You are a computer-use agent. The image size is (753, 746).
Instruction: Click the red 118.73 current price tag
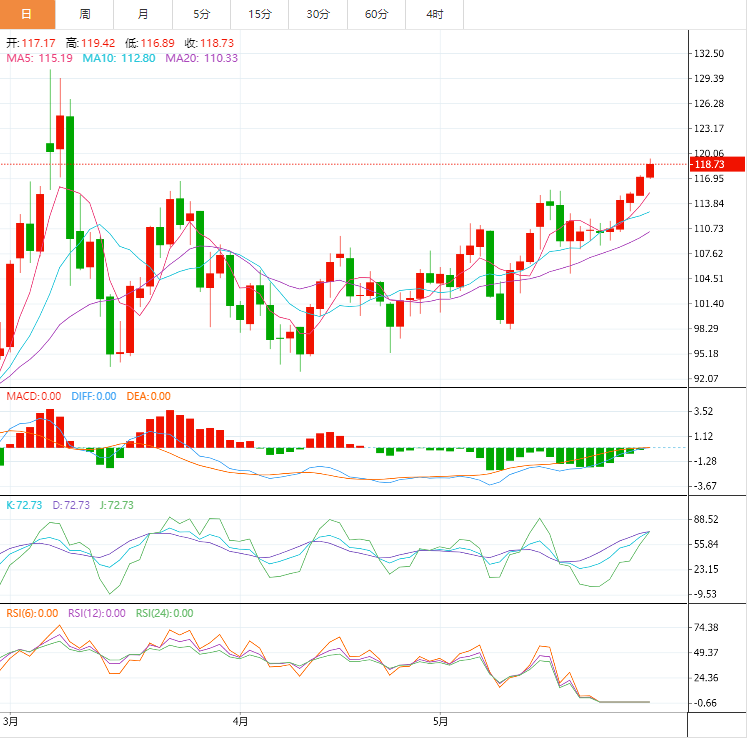pyautogui.click(x=717, y=164)
